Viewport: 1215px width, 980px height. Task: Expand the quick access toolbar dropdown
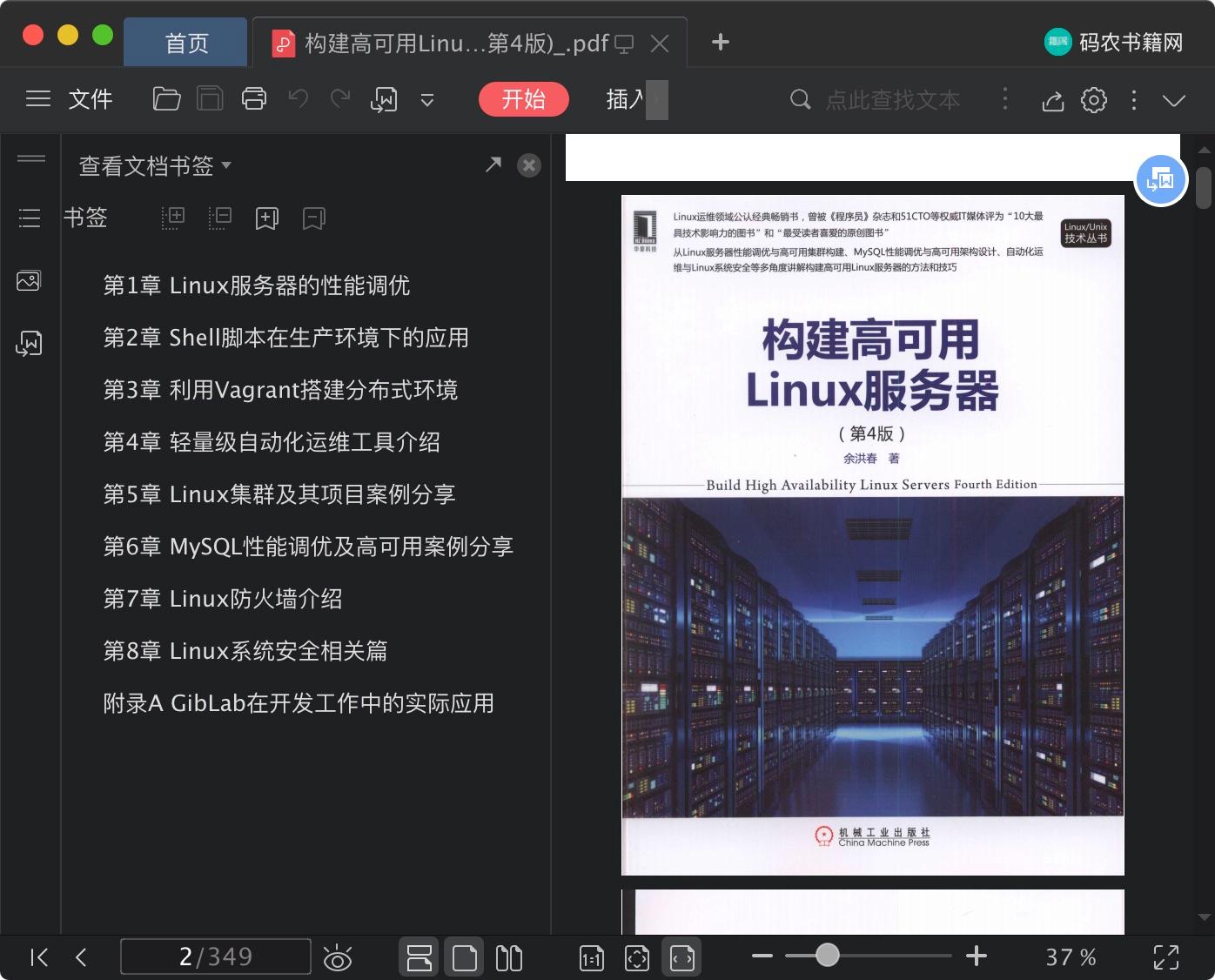427,100
